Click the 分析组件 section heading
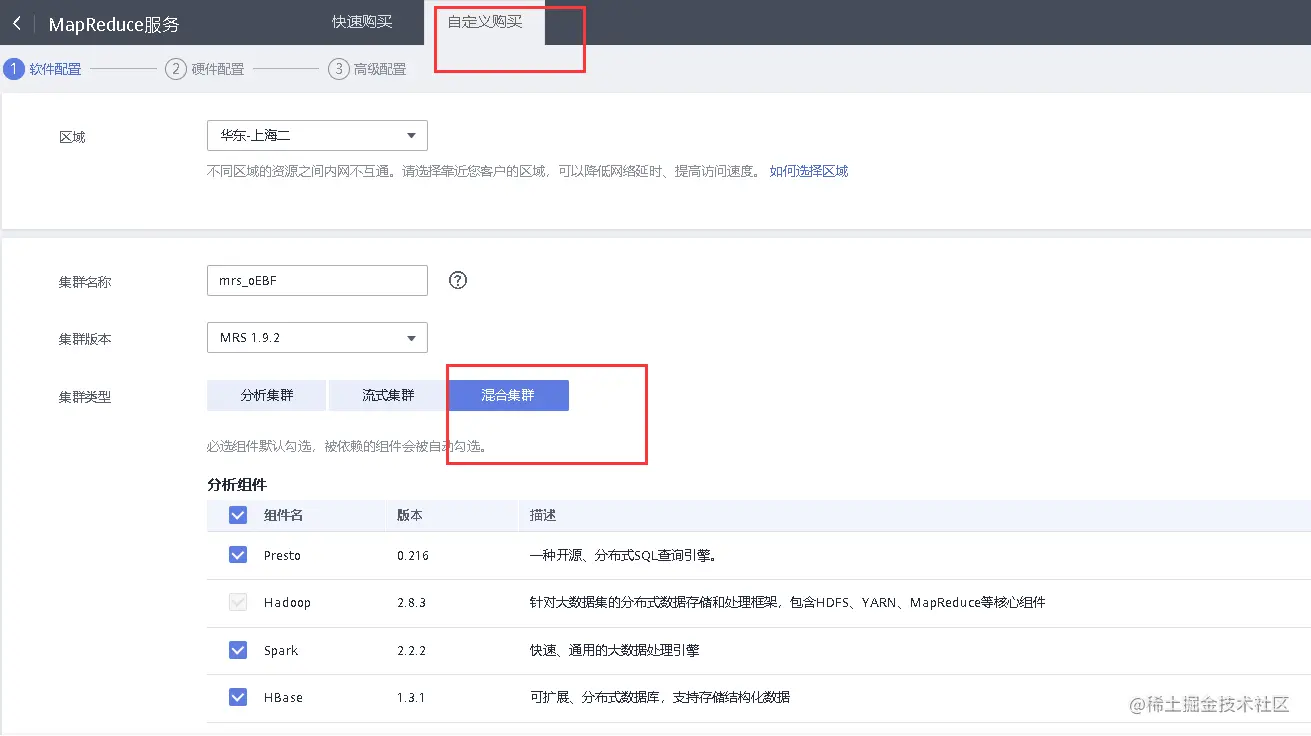The height and width of the screenshot is (736, 1311). tap(237, 484)
